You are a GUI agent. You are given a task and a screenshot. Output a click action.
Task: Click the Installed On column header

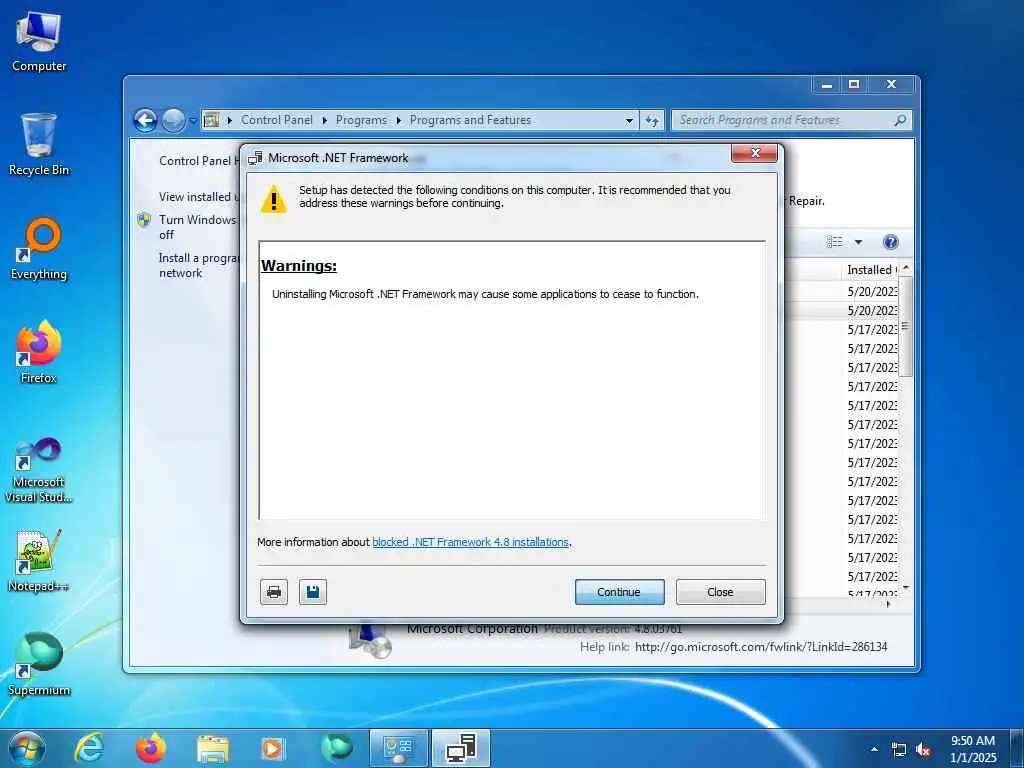pos(871,270)
